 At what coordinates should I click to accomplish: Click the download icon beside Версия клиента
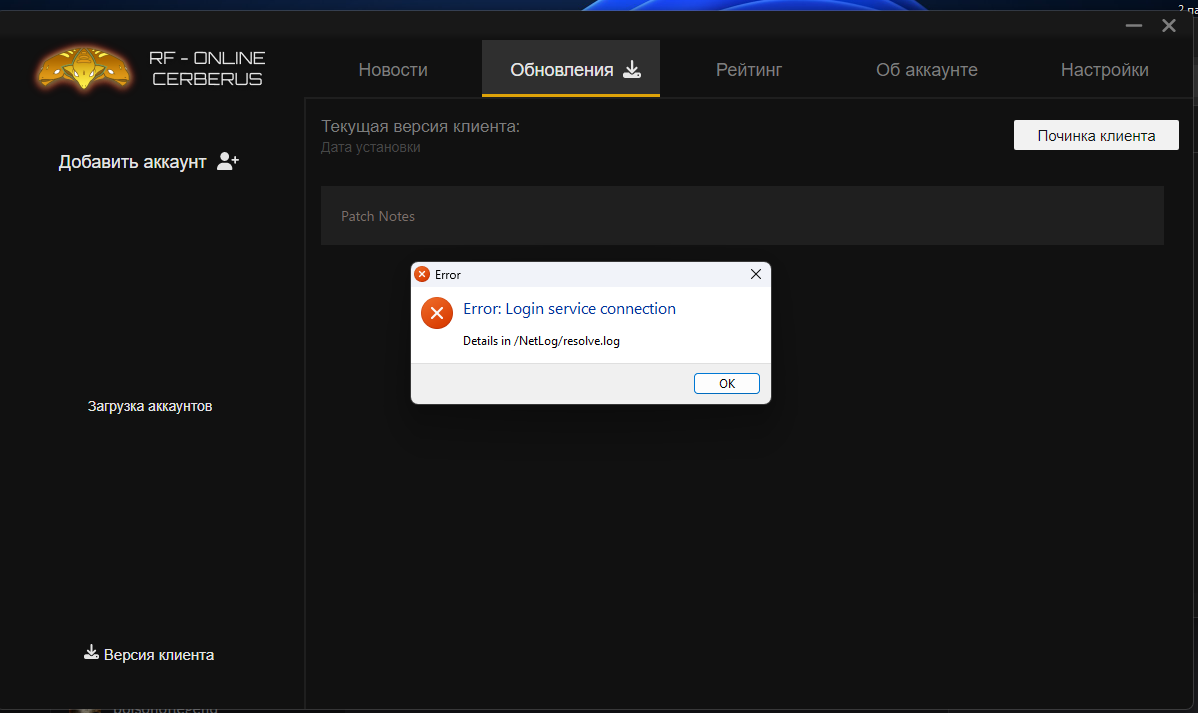click(91, 654)
